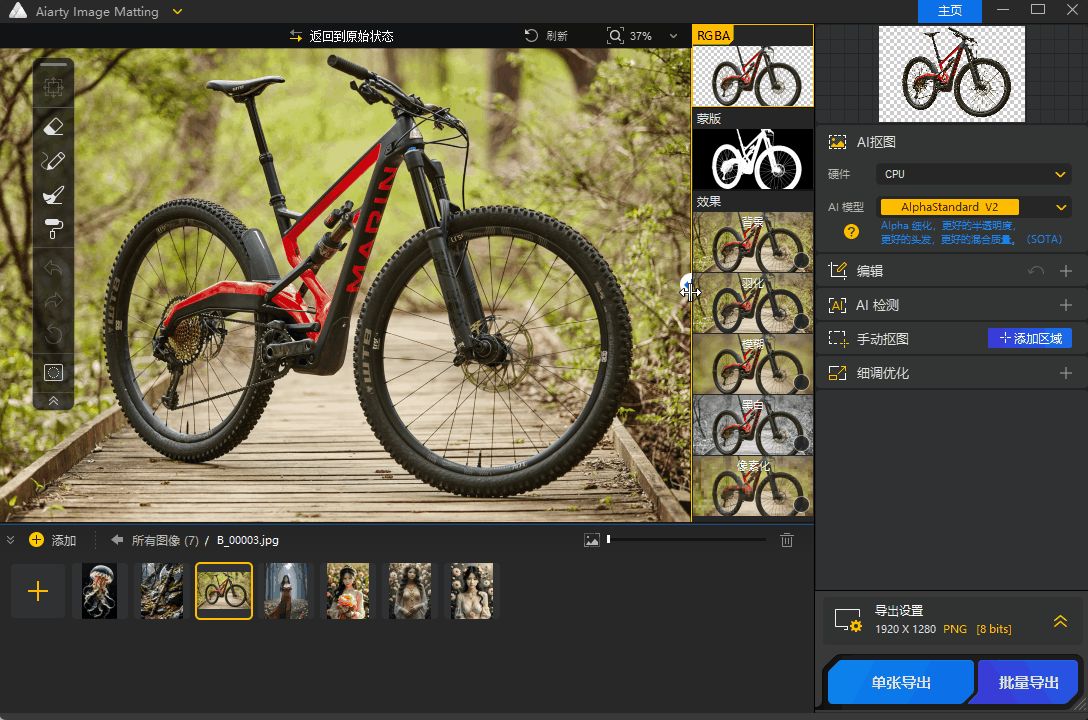This screenshot has width=1088, height=720.
Task: Select the 蒙版 mask preview
Action: pos(753,159)
